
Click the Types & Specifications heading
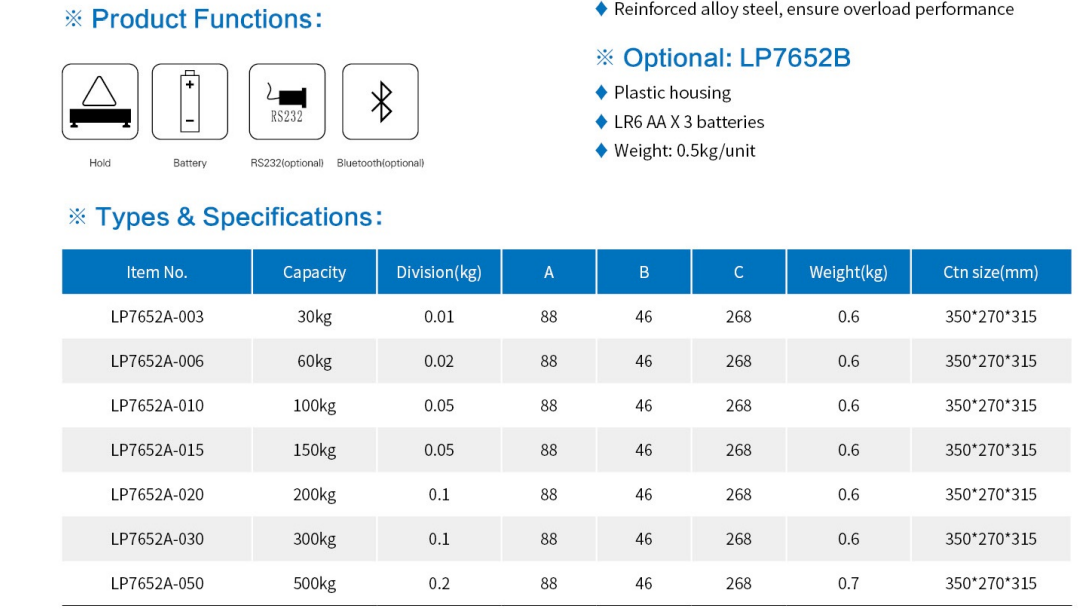[238, 217]
